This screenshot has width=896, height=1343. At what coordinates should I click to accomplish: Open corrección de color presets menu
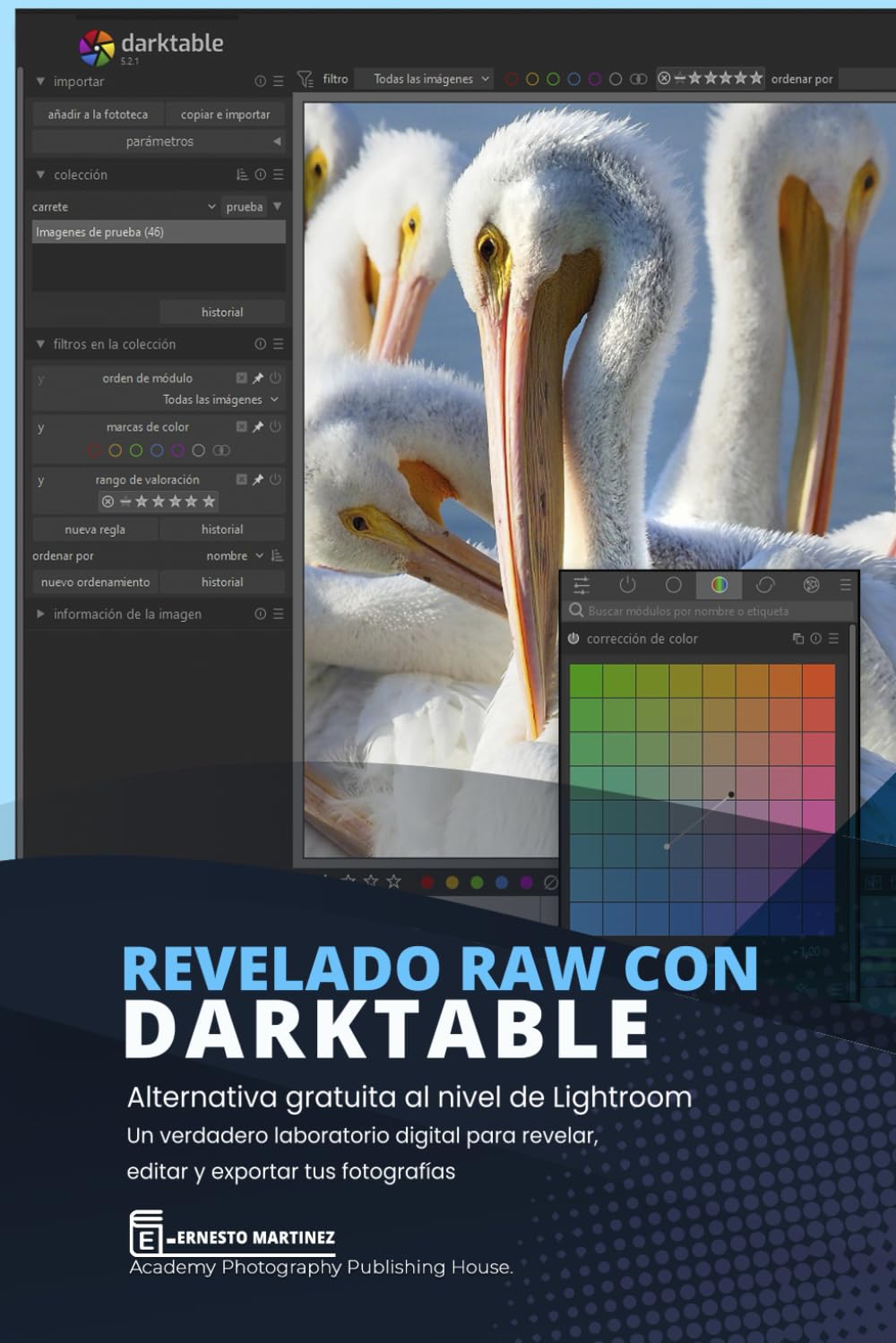click(833, 639)
